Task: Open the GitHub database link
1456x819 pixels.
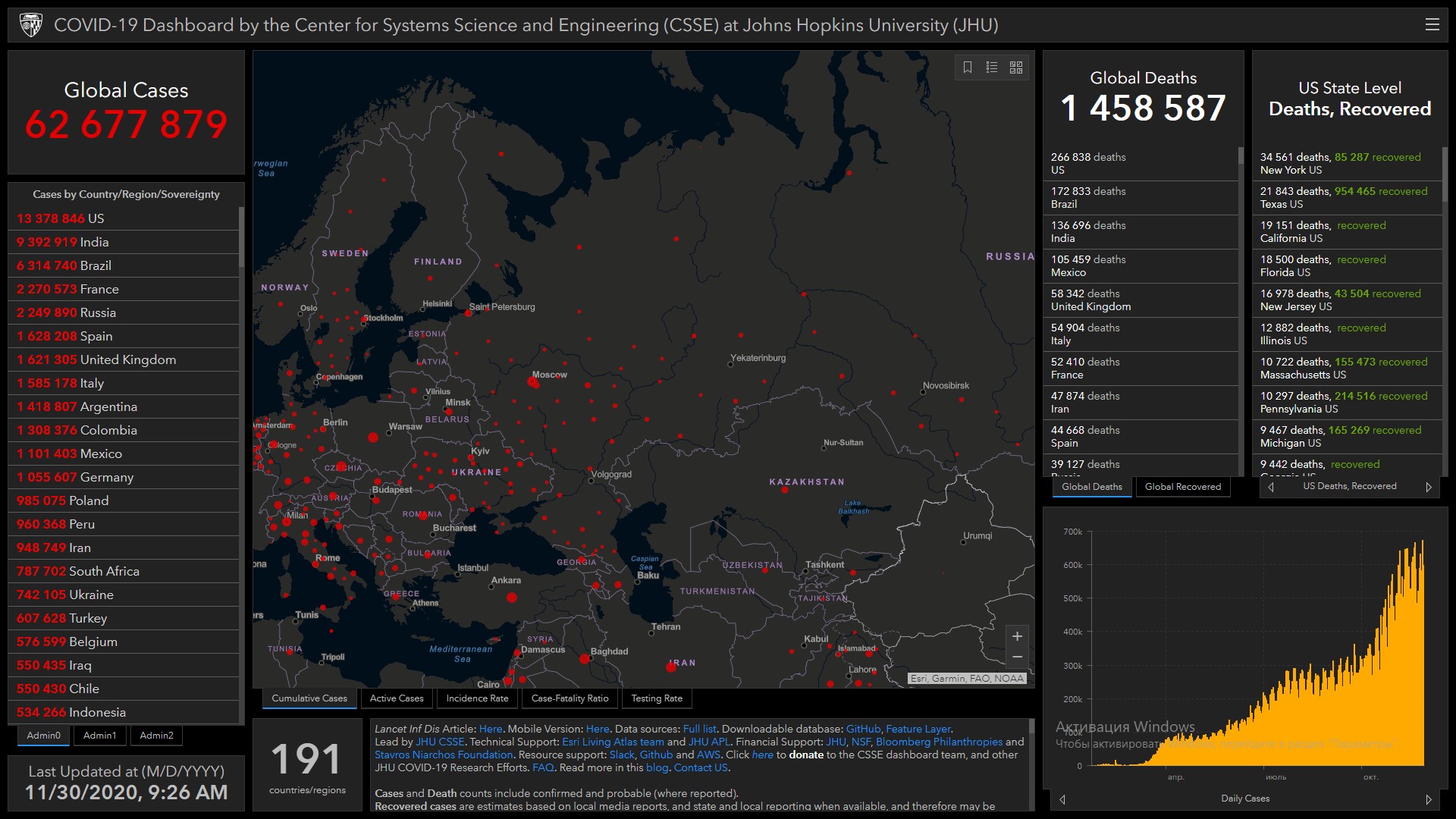Action: [863, 729]
